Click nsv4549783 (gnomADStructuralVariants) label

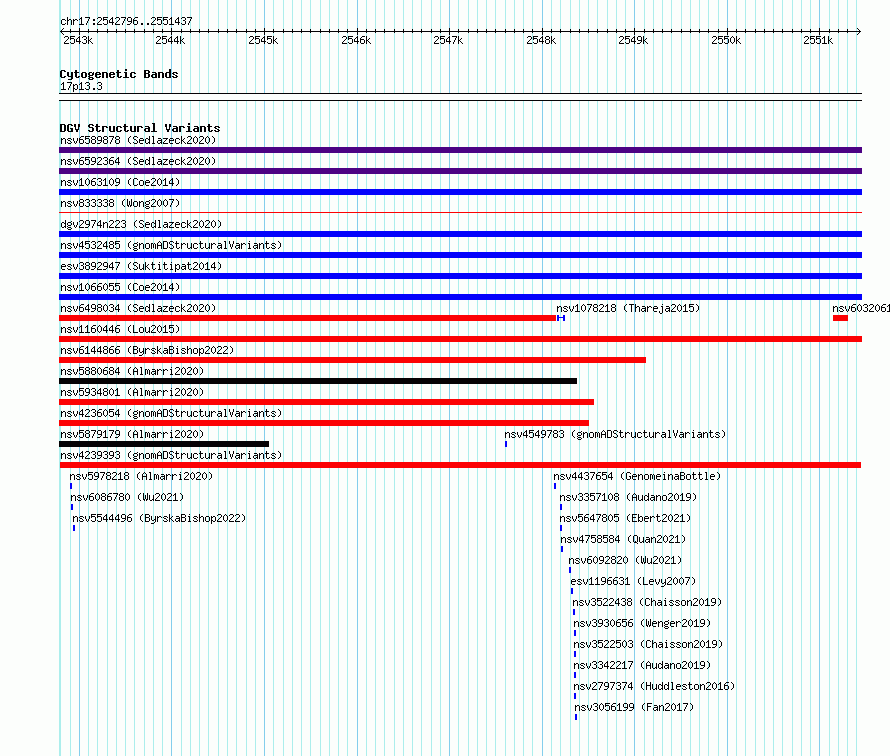(615, 434)
